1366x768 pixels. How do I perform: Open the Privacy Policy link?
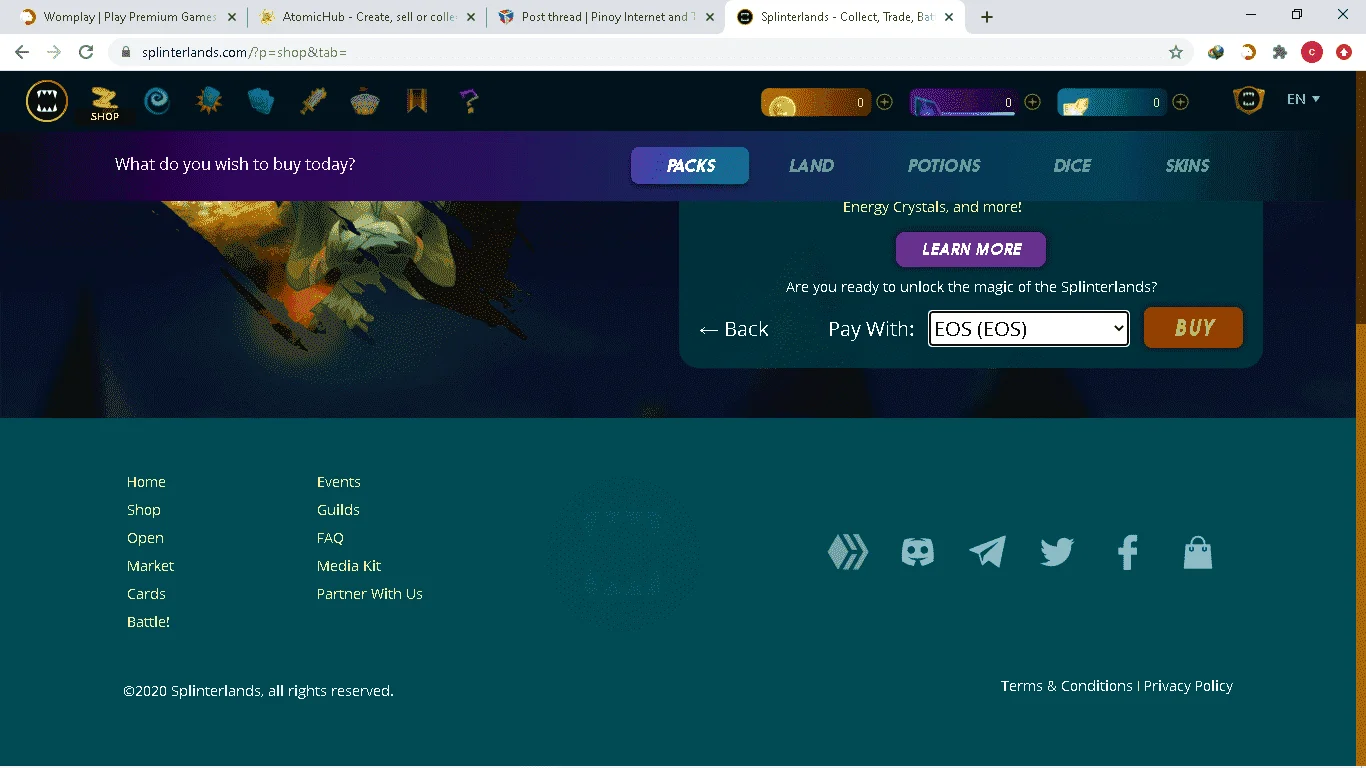pyautogui.click(x=1188, y=686)
